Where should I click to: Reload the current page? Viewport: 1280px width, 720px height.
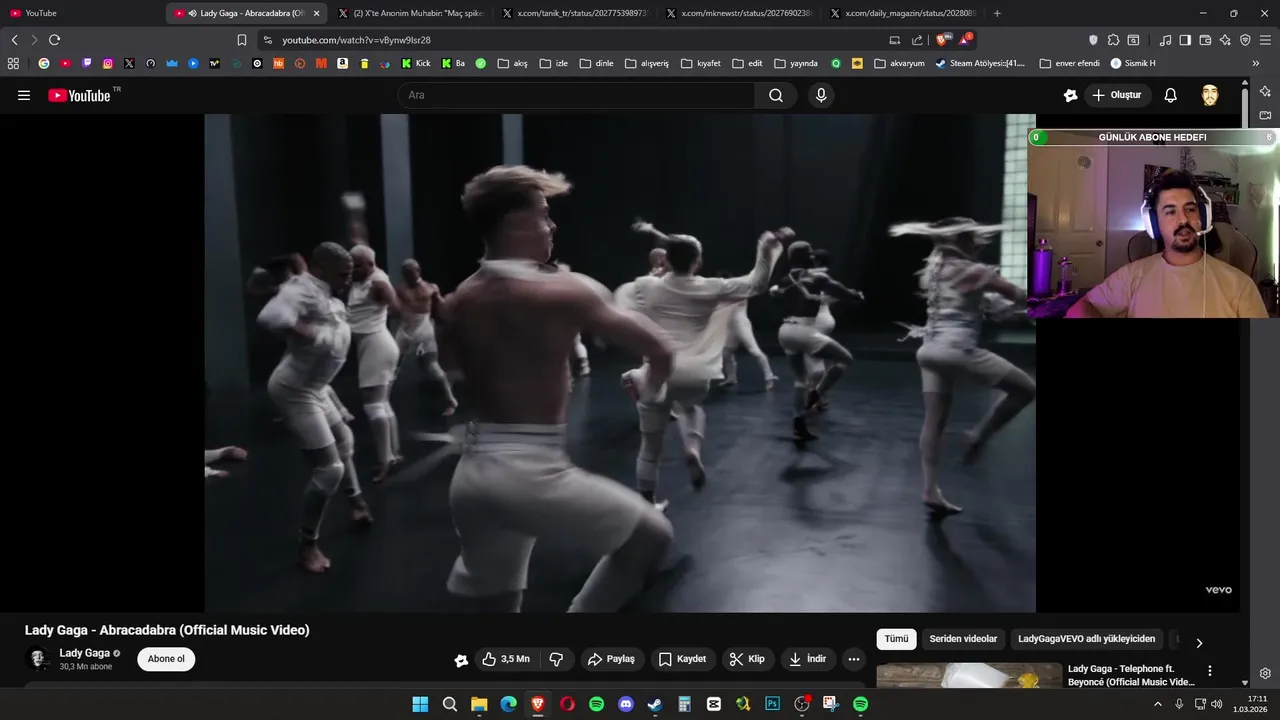point(54,40)
